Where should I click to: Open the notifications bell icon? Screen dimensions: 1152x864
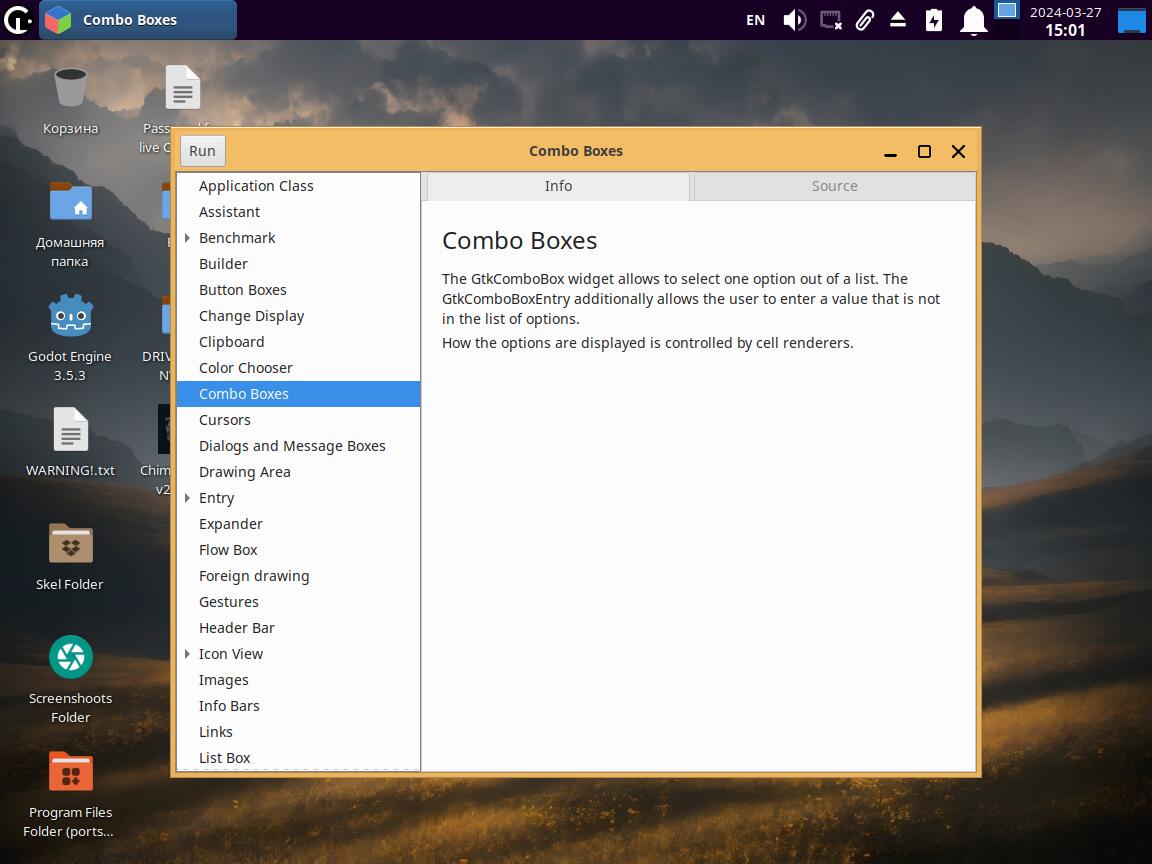pyautogui.click(x=973, y=20)
